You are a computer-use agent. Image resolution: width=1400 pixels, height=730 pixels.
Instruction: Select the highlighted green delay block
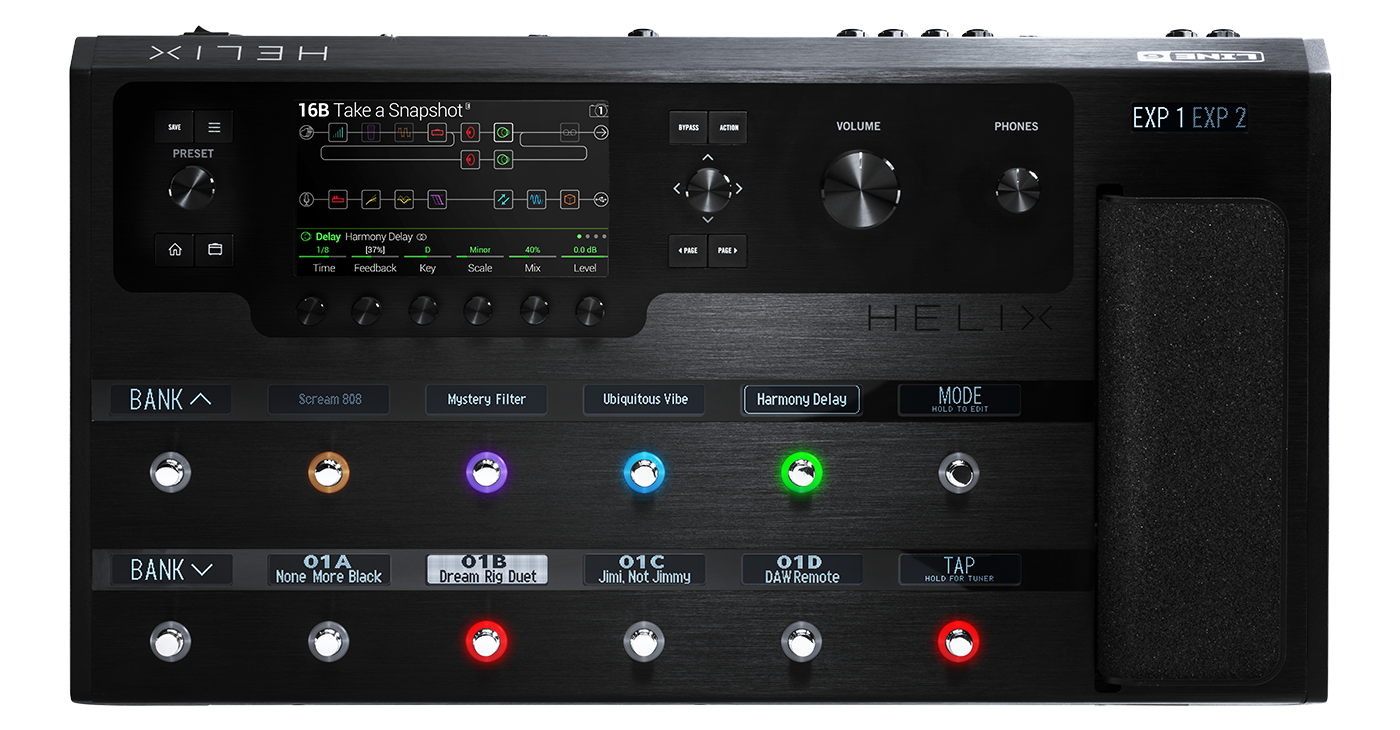pyautogui.click(x=503, y=132)
